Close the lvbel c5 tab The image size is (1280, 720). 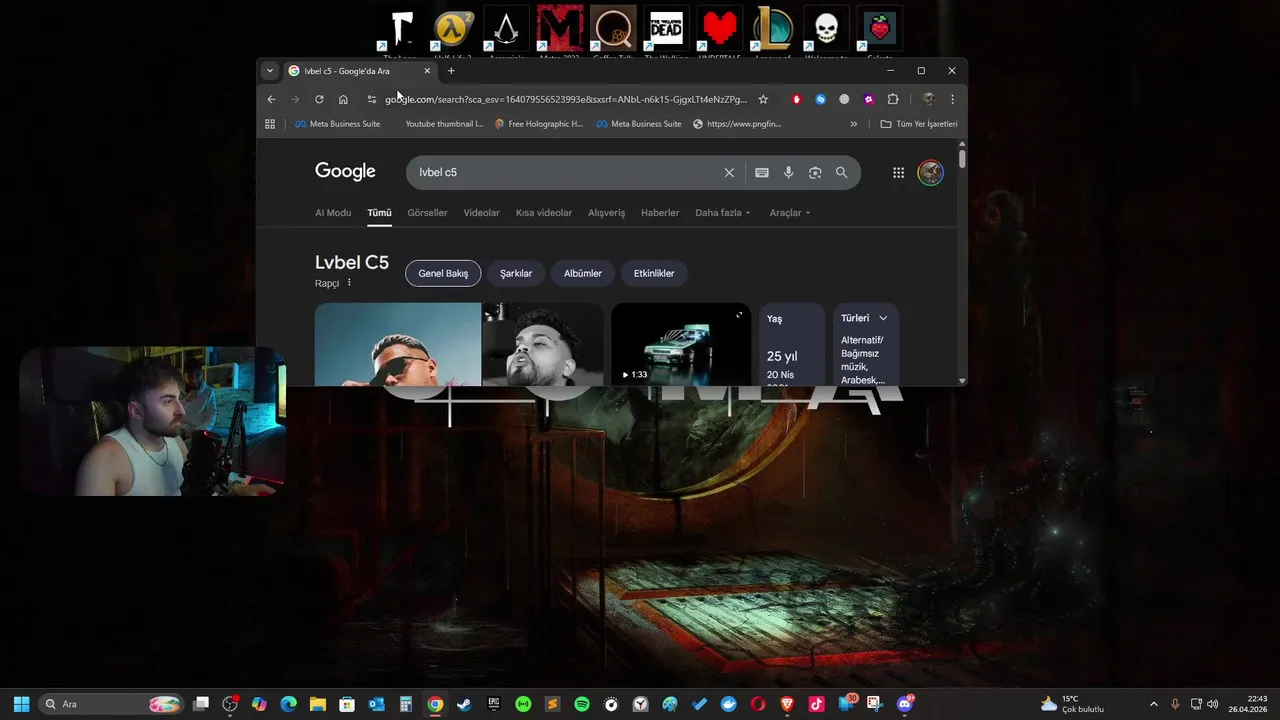[x=427, y=71]
